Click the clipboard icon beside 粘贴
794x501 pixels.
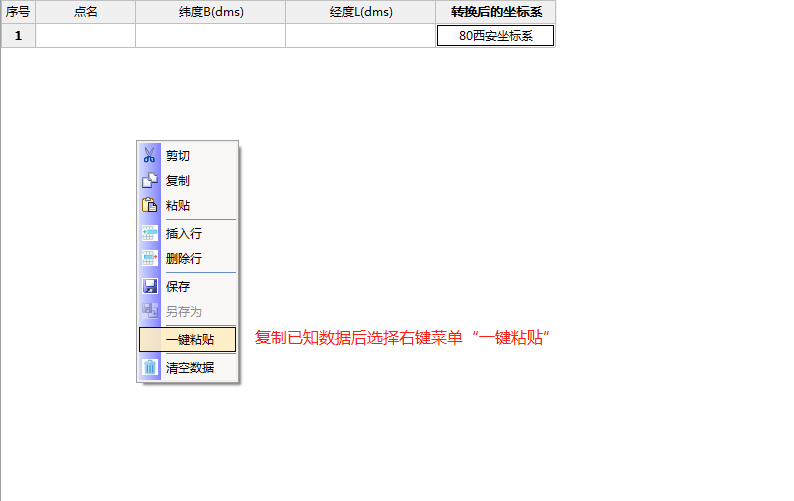pos(149,205)
